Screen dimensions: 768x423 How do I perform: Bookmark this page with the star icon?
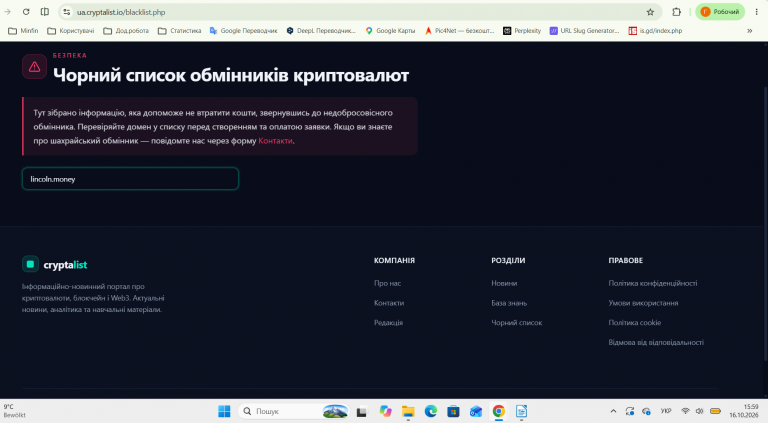point(650,12)
